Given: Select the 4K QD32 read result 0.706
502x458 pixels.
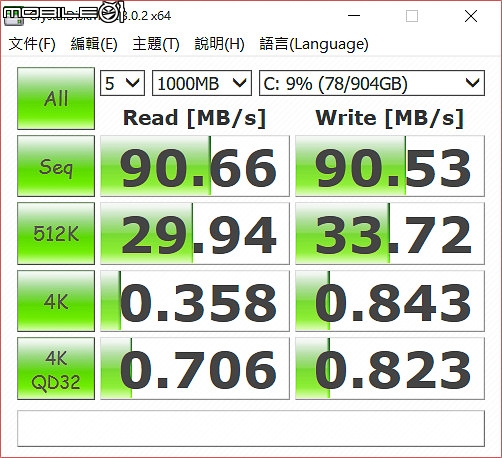Looking at the screenshot, I should (x=195, y=369).
